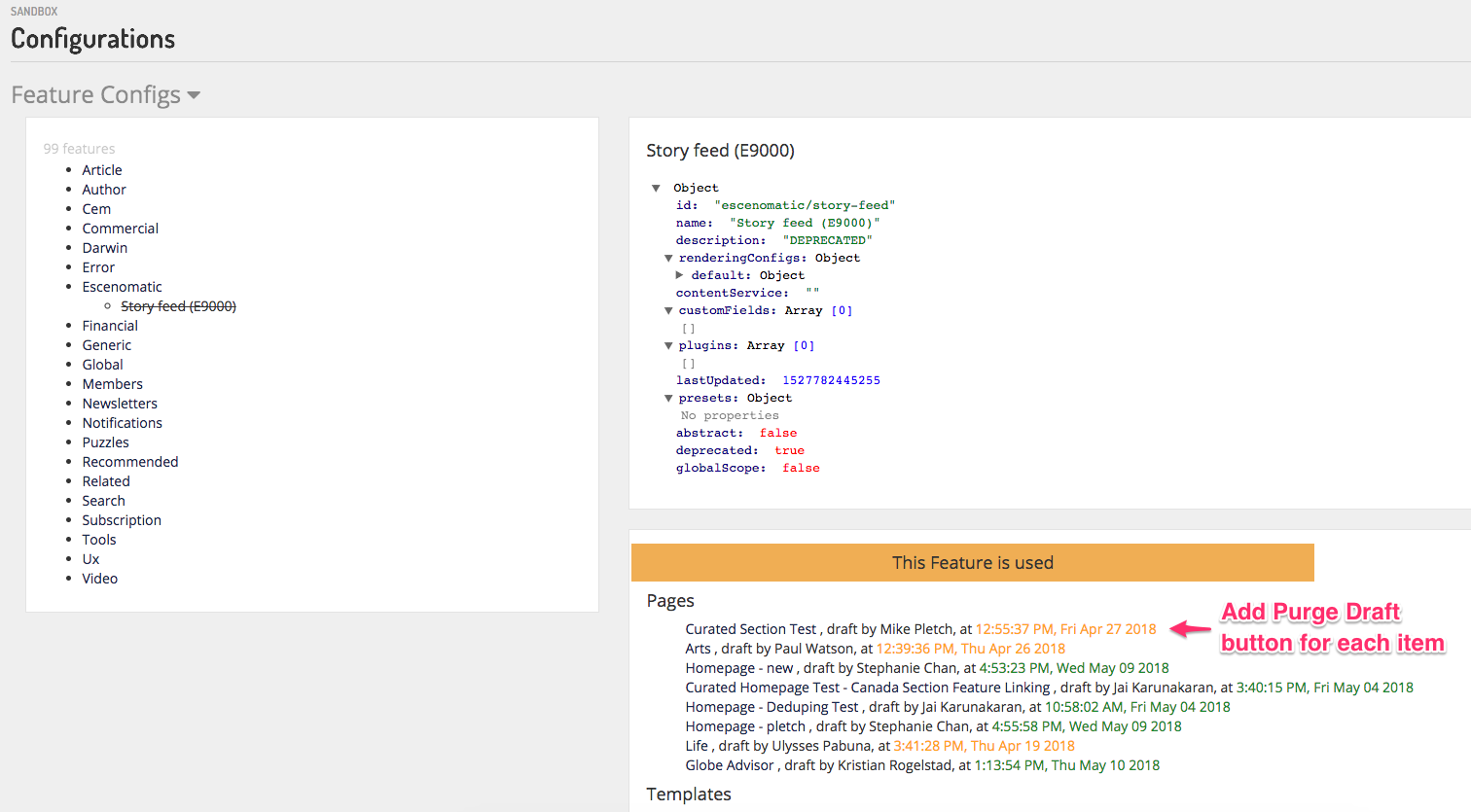This screenshot has width=1471, height=812.
Task: Collapse the plugins array
Action: coord(668,345)
